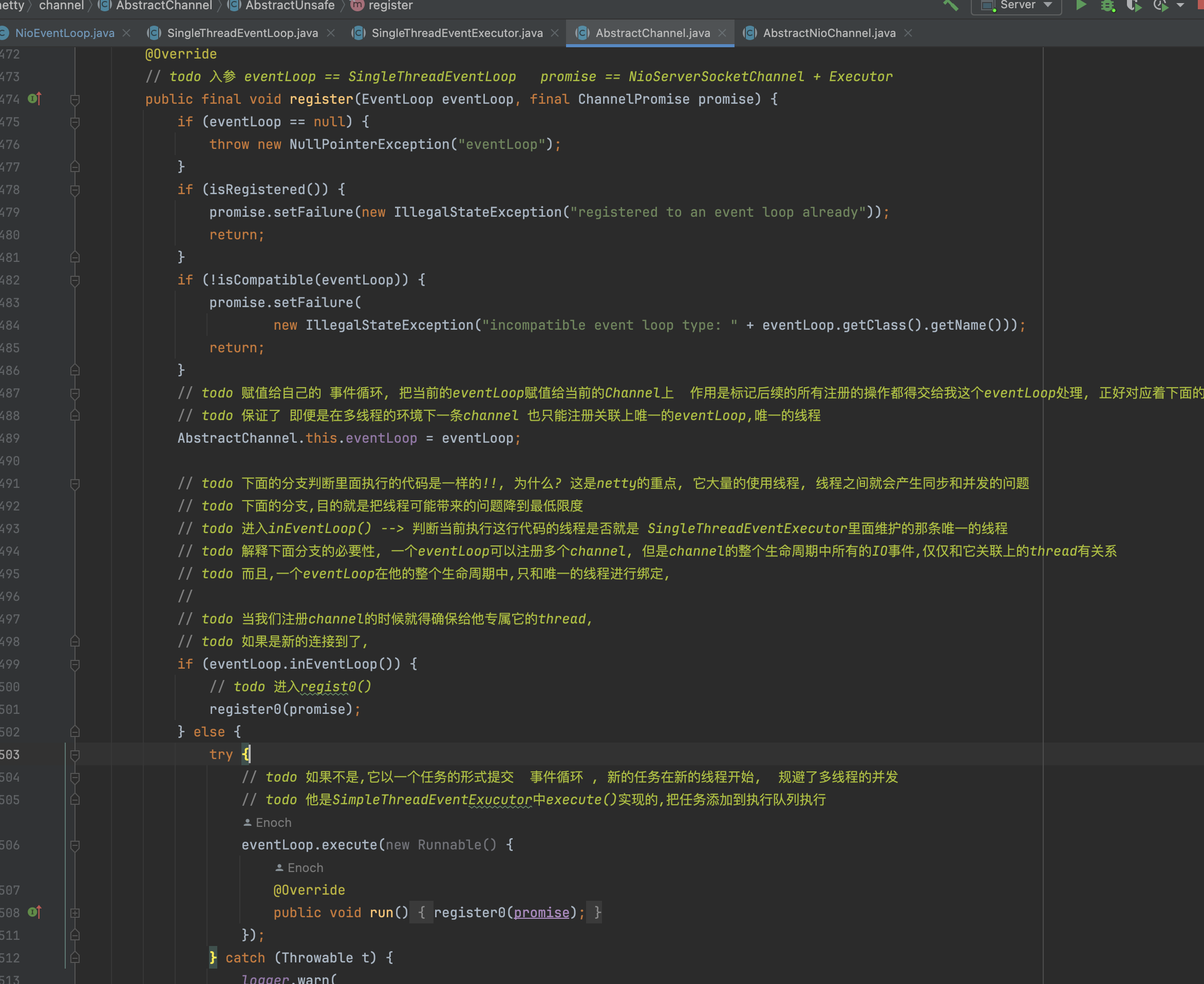
Task: Collapse the isRegistered block fold, line 478
Action: coord(75,190)
